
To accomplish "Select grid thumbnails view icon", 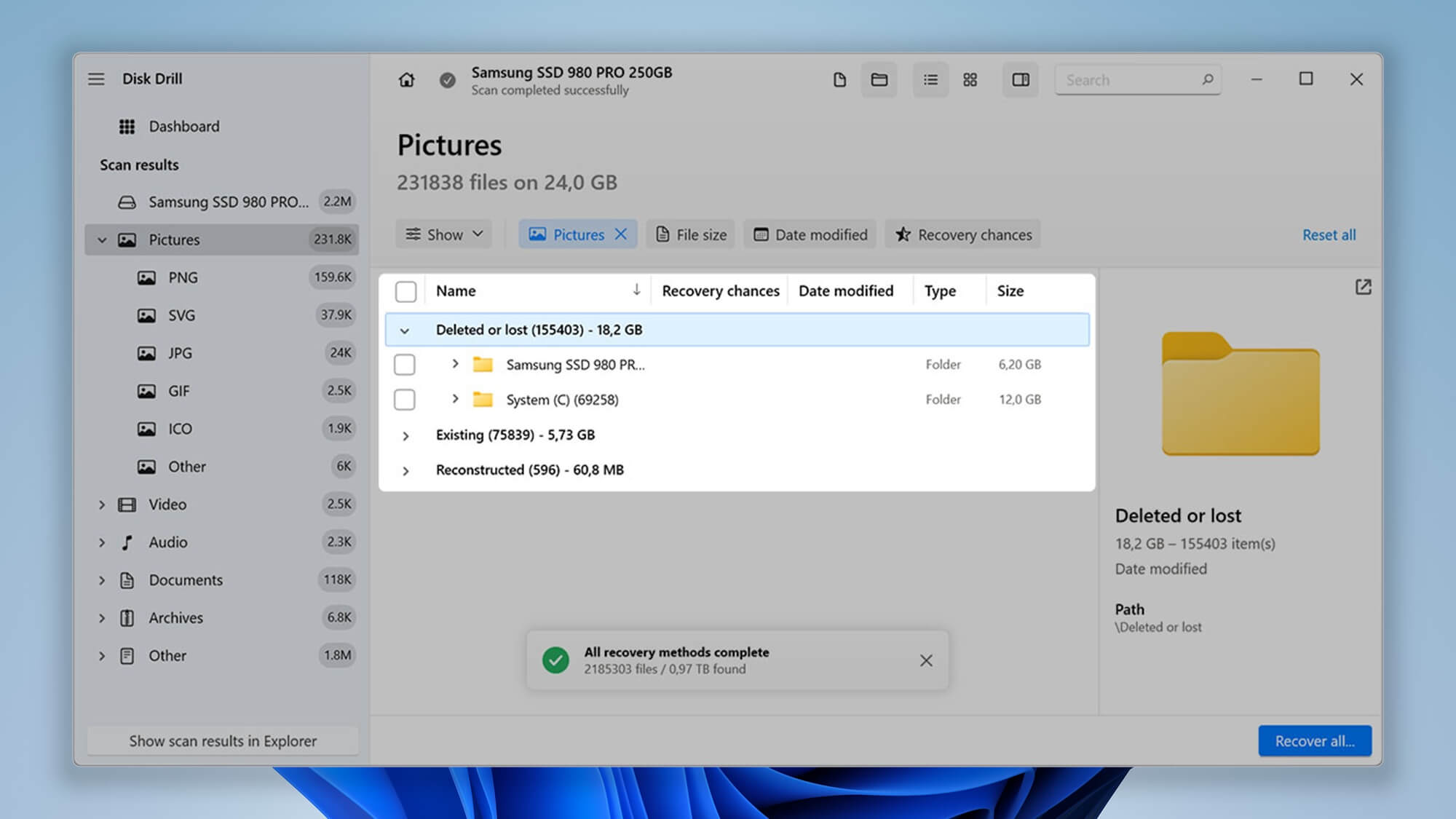I will [x=970, y=79].
